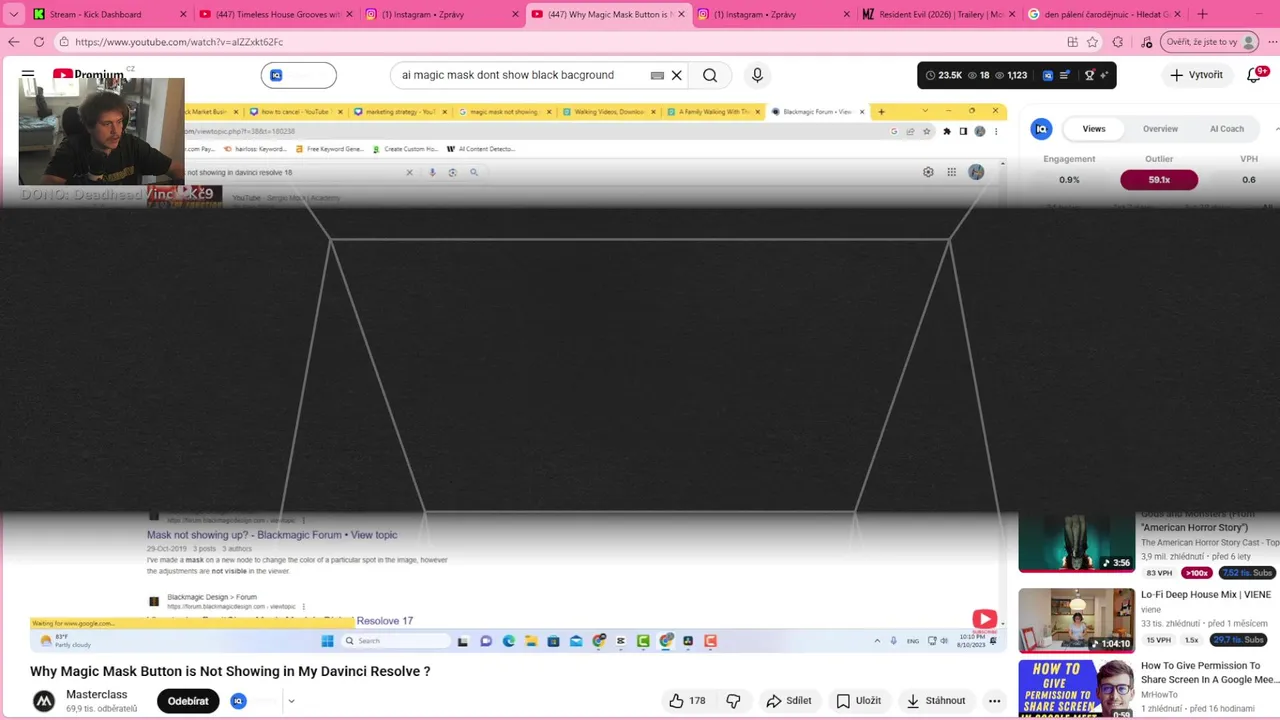The height and width of the screenshot is (720, 1280).
Task: Open How To Give Permission video thumbnail
Action: click(1077, 689)
